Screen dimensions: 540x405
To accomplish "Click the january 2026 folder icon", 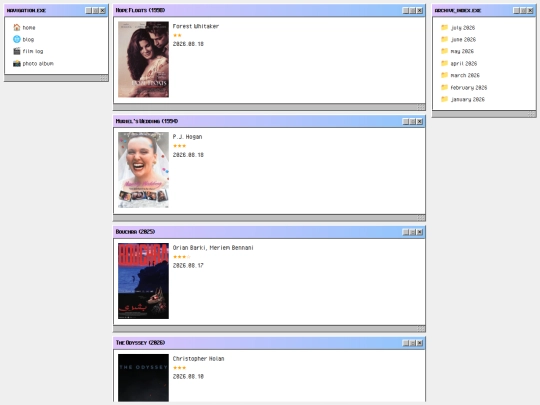I will [444, 99].
